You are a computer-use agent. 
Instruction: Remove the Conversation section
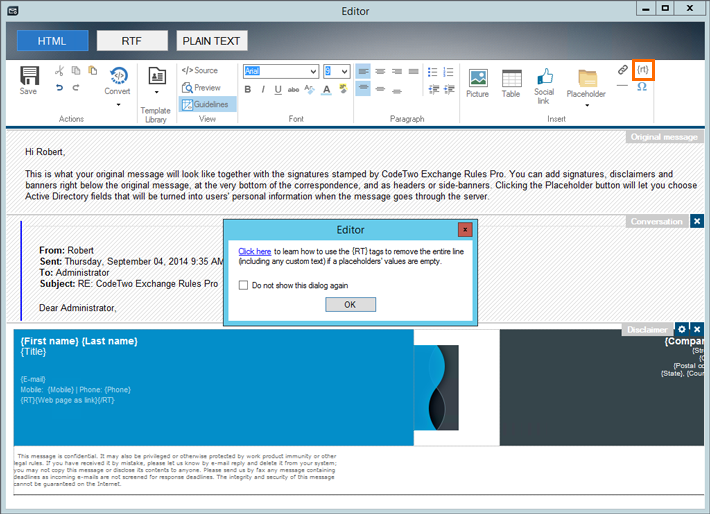click(697, 221)
